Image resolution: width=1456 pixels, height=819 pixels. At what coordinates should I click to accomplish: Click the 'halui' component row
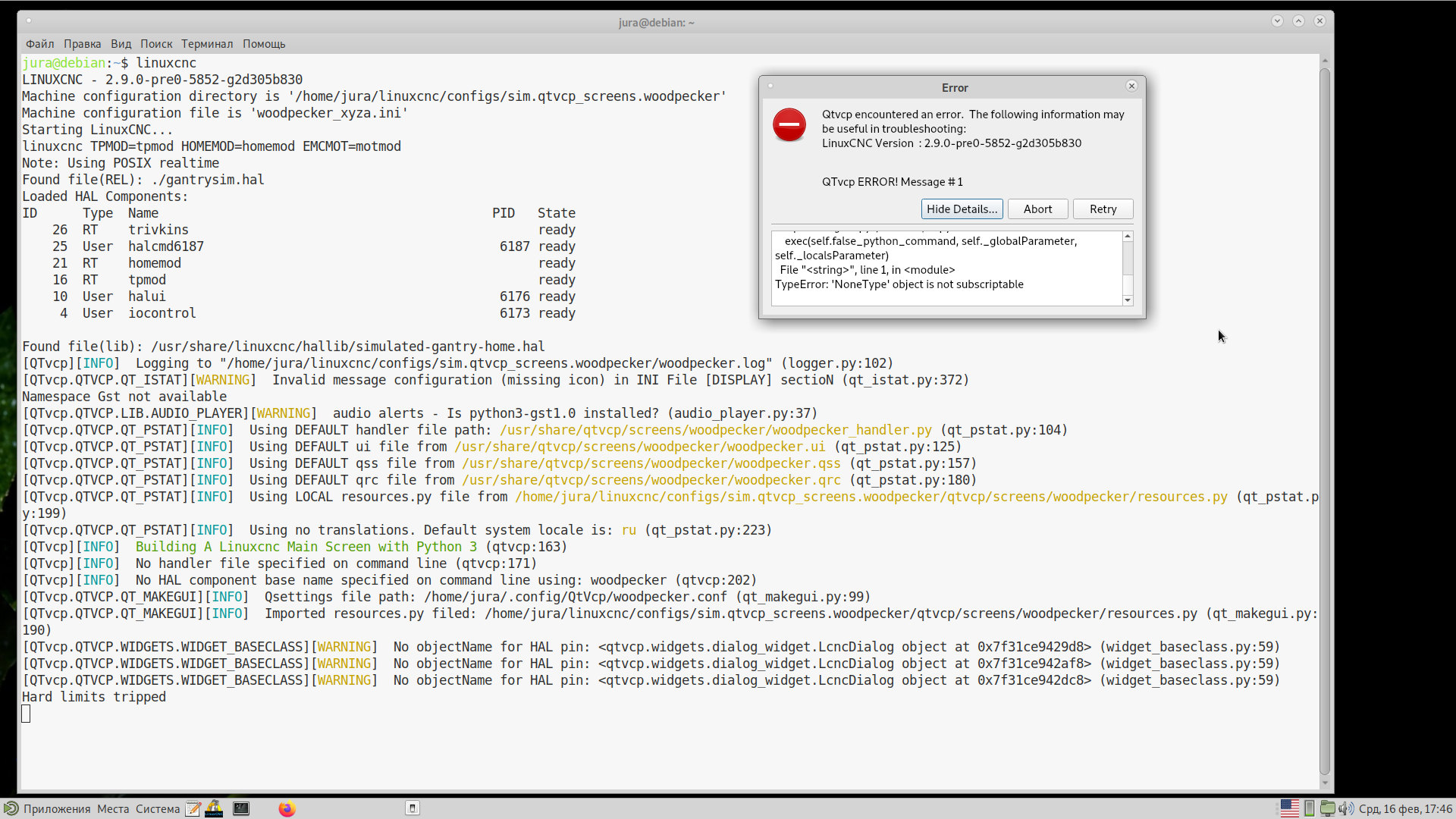(299, 297)
